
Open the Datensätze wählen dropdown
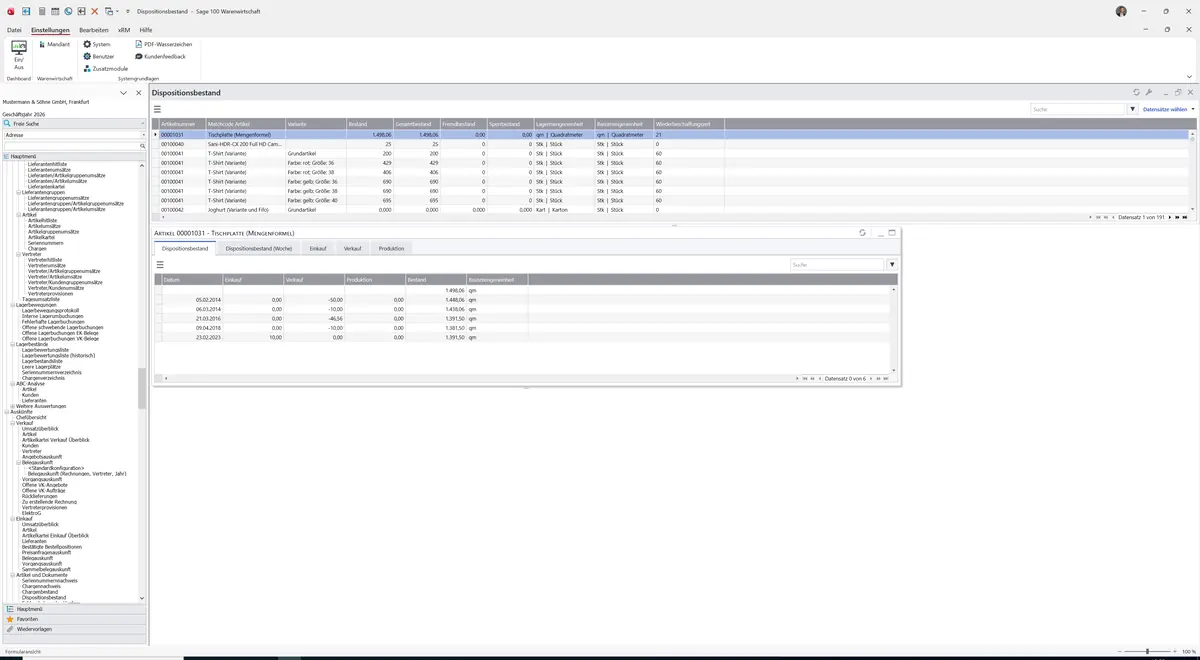[x=1168, y=109]
